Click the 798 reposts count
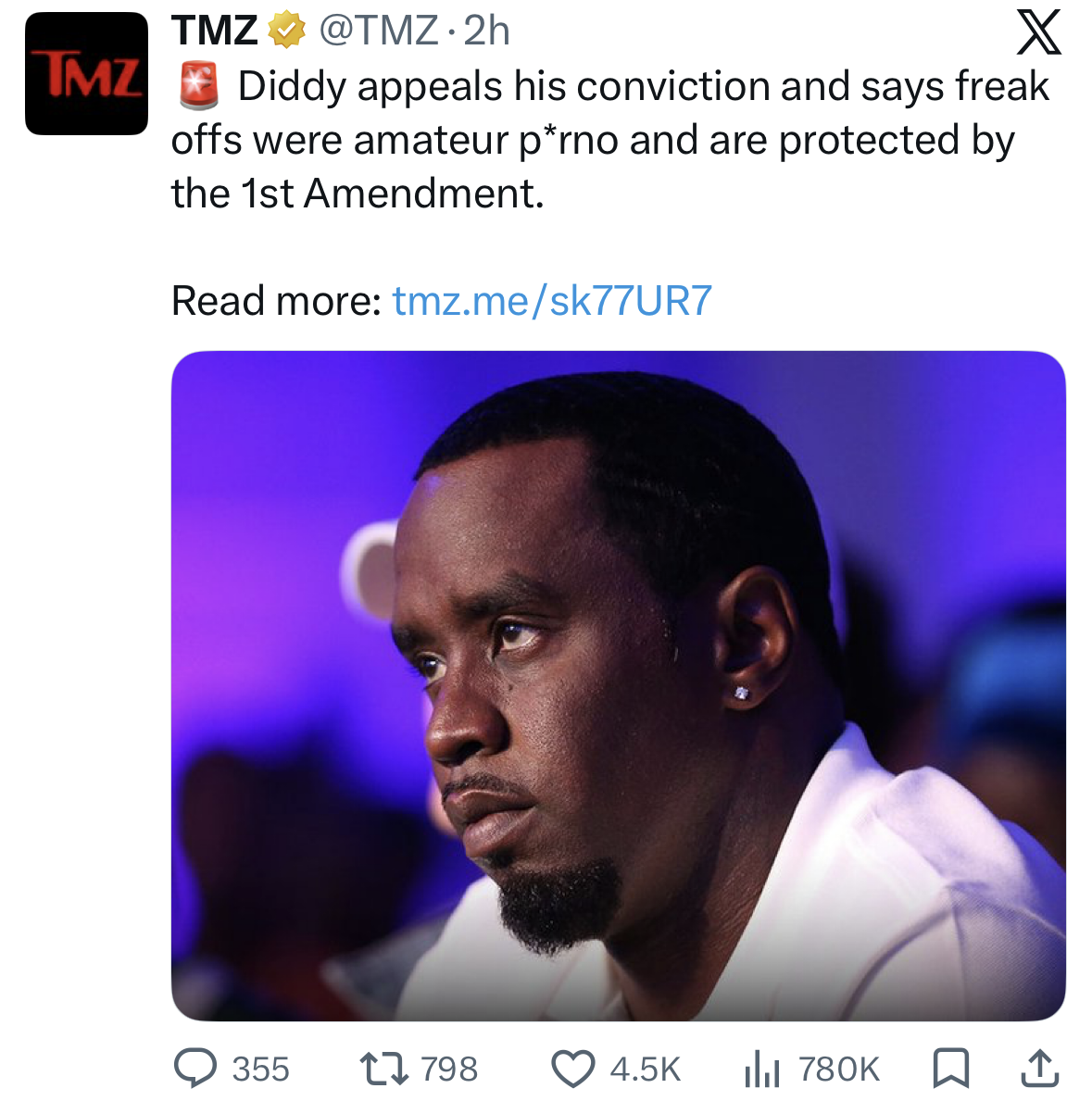 448,1070
